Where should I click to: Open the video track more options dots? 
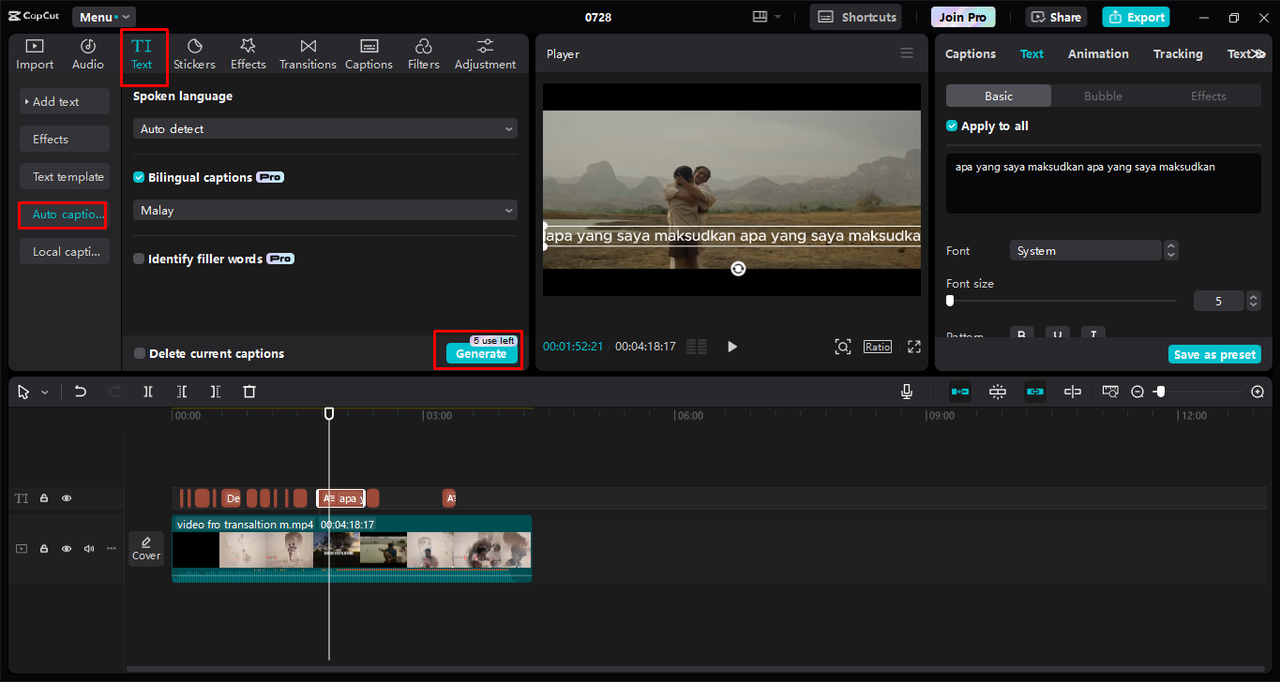[111, 549]
